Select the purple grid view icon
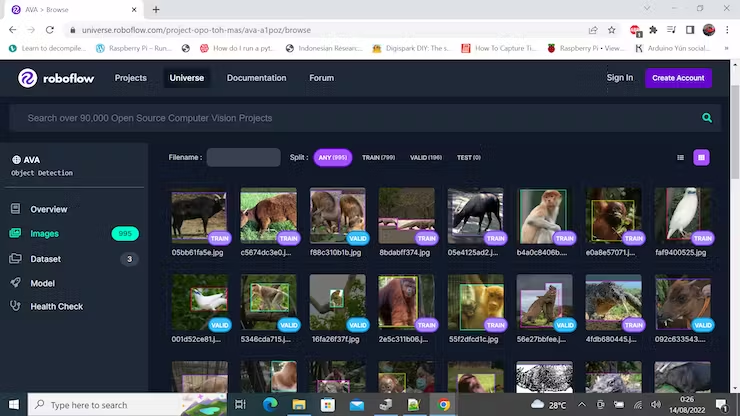Screen dimensions: 740x416 702,157
